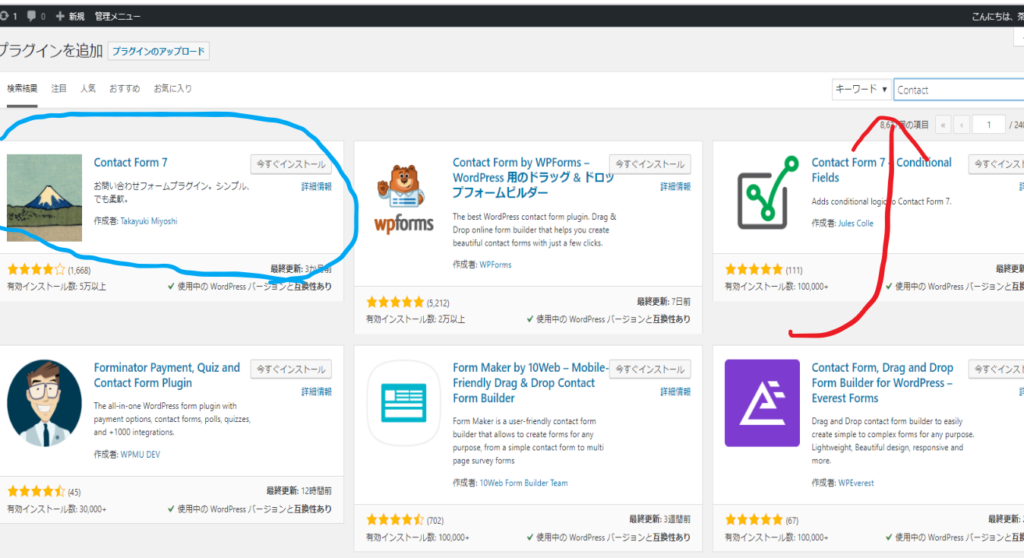Click Form Maker star rating (702)
The height and width of the screenshot is (558, 1024).
point(394,520)
